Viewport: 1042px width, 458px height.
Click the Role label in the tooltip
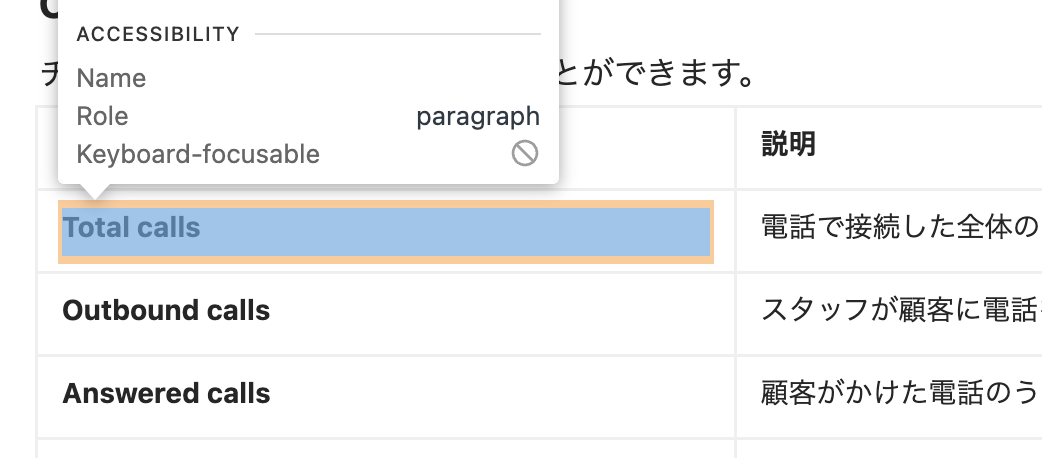[x=102, y=116]
